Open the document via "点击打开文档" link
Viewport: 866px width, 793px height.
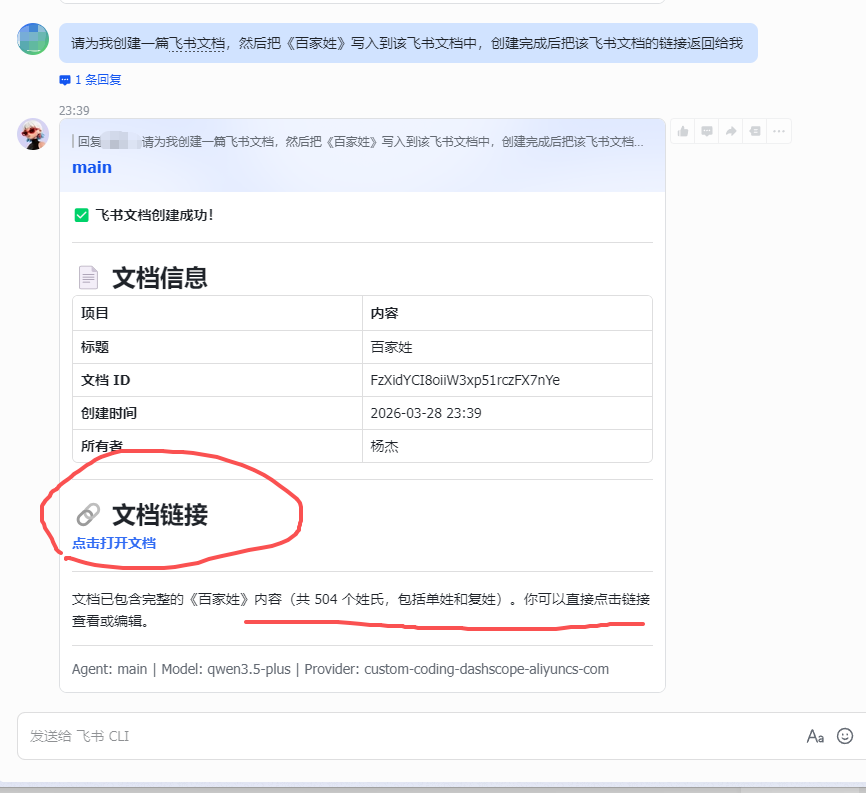(114, 543)
